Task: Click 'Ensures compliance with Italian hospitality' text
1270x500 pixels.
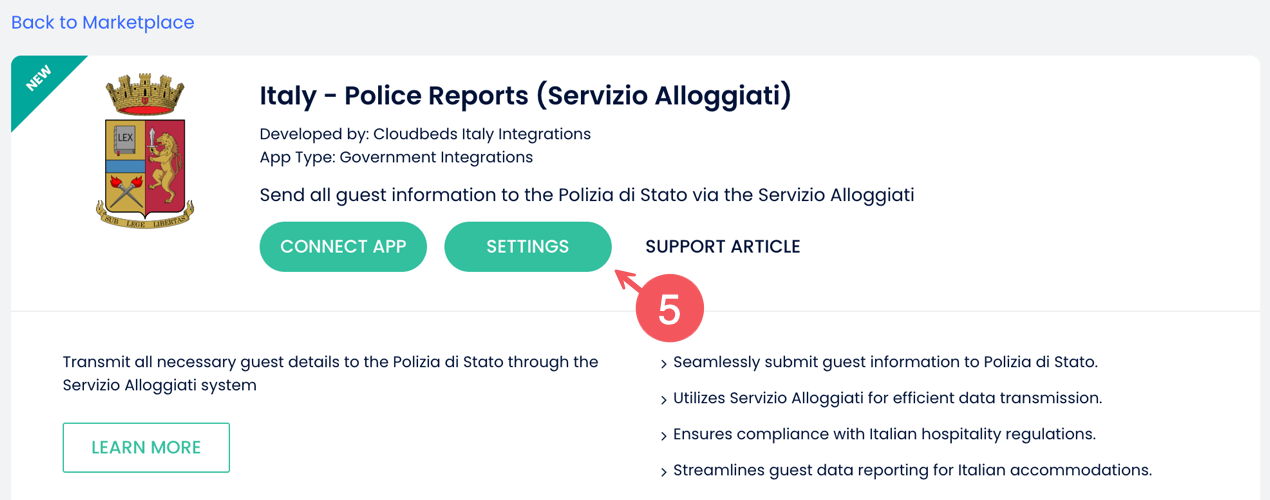Action: point(884,434)
